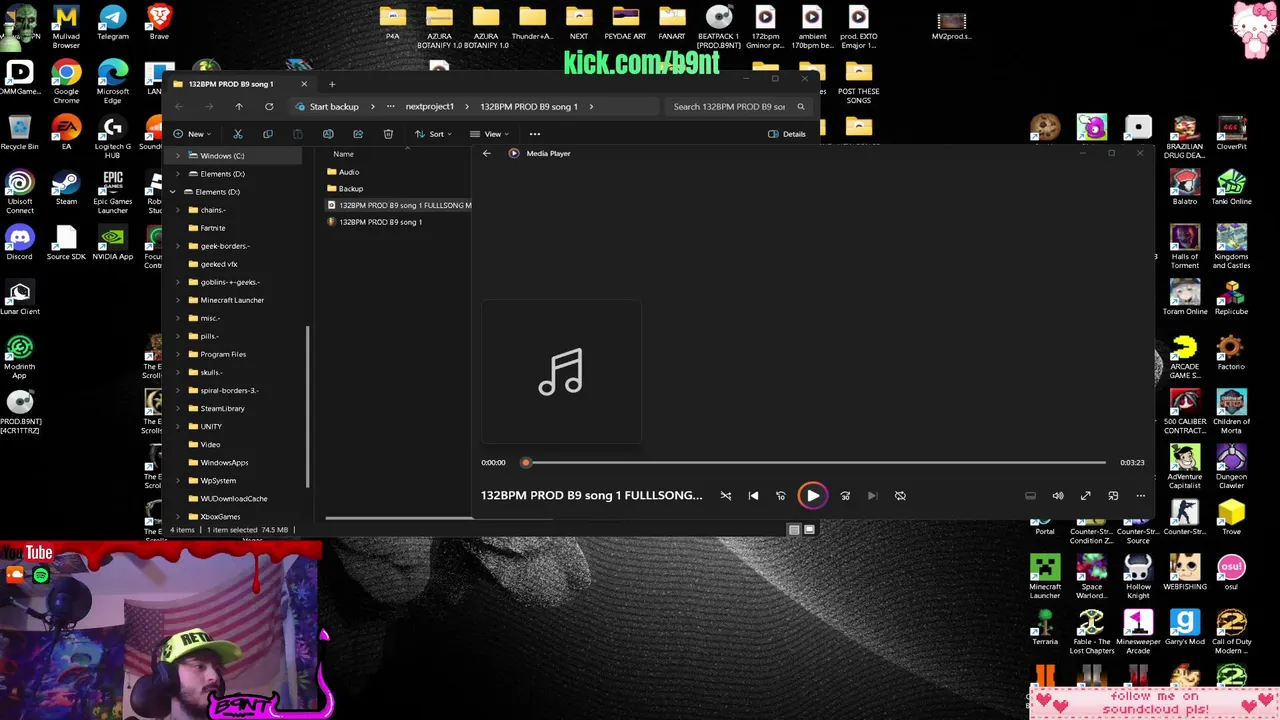Open Recycle Bin desktop icon

point(19,133)
